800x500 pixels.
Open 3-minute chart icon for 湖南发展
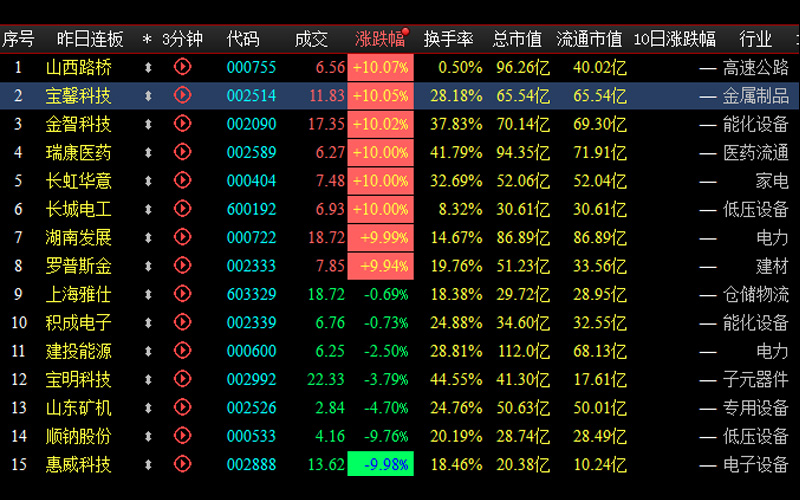coord(182,237)
